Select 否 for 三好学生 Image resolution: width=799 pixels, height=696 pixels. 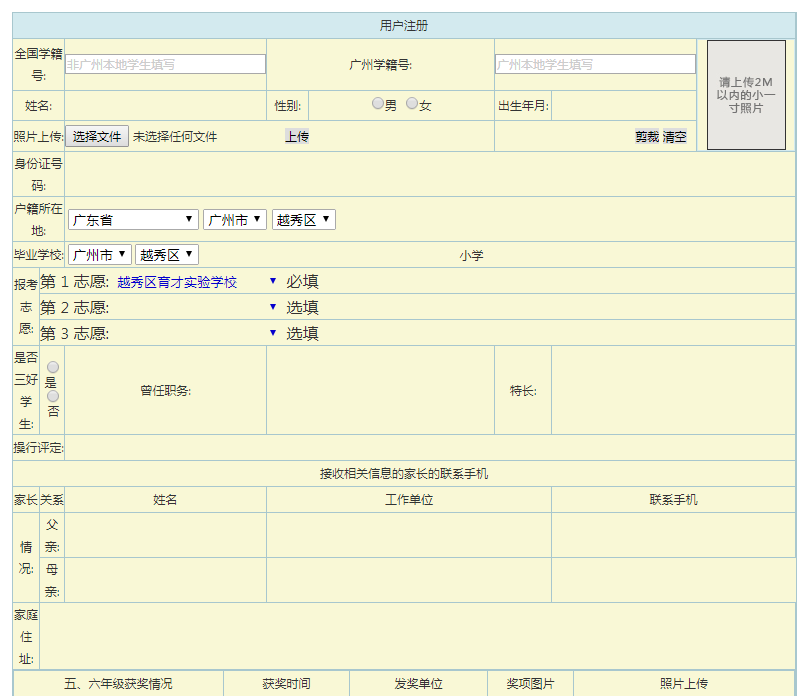(53, 397)
